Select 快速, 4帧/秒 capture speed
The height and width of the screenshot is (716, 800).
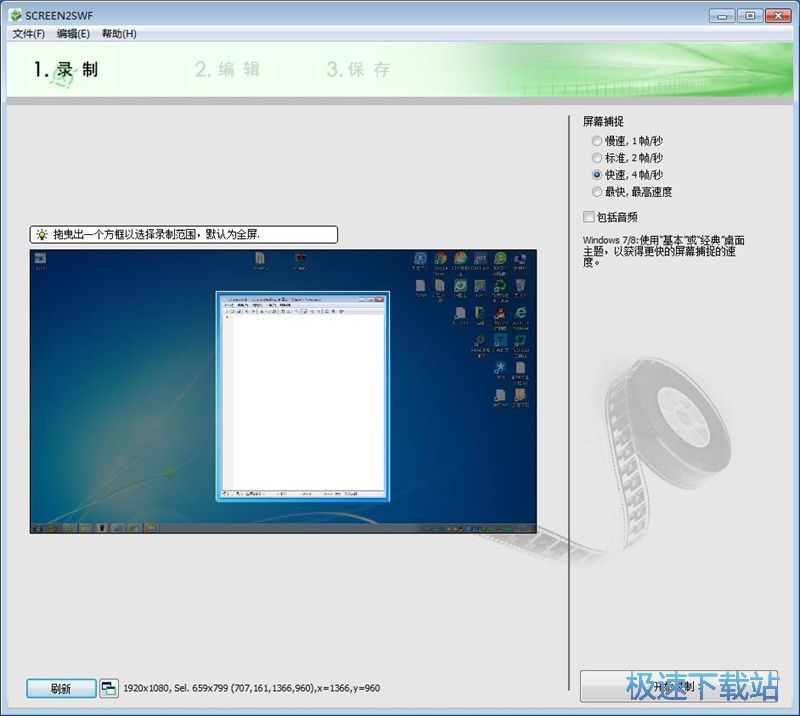pyautogui.click(x=627, y=175)
